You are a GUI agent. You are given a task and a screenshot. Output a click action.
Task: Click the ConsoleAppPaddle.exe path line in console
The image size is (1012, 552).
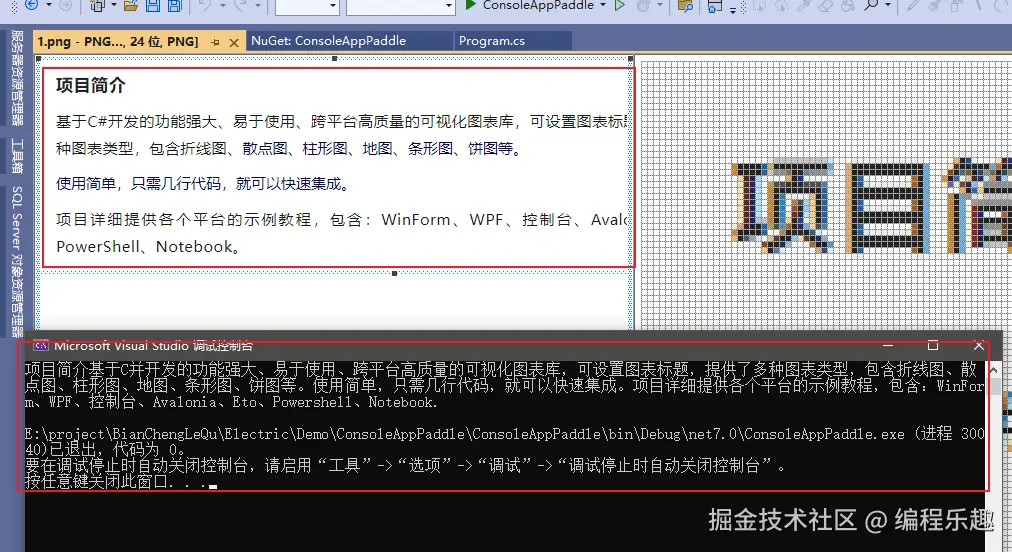point(505,434)
